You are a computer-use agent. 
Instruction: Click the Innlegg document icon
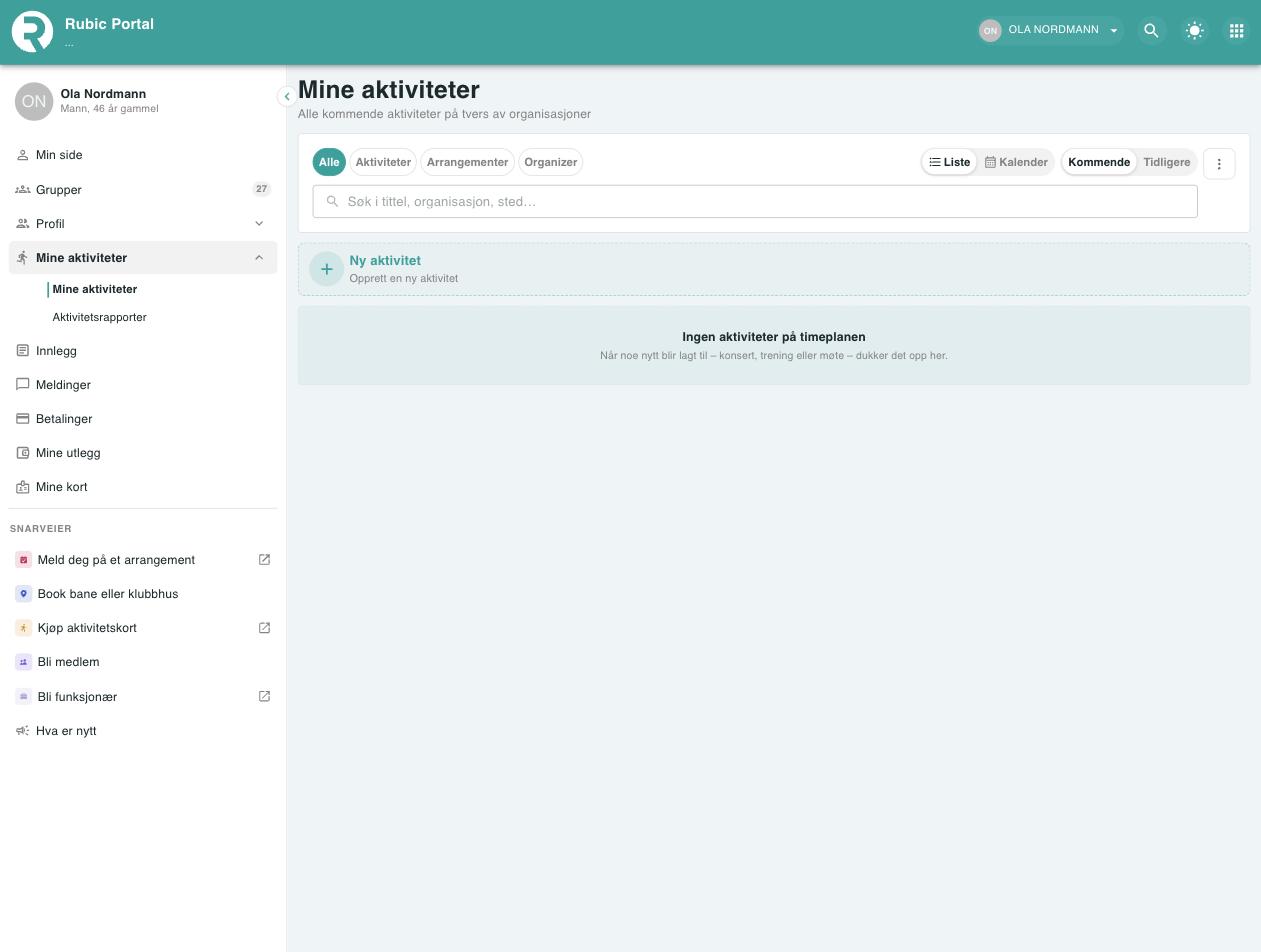click(x=23, y=351)
